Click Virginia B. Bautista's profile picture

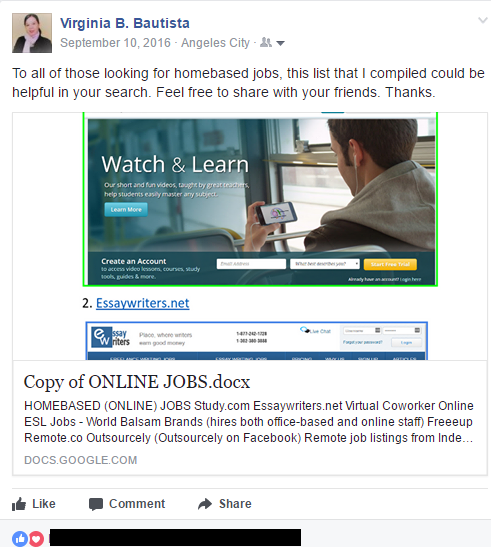pos(32,33)
